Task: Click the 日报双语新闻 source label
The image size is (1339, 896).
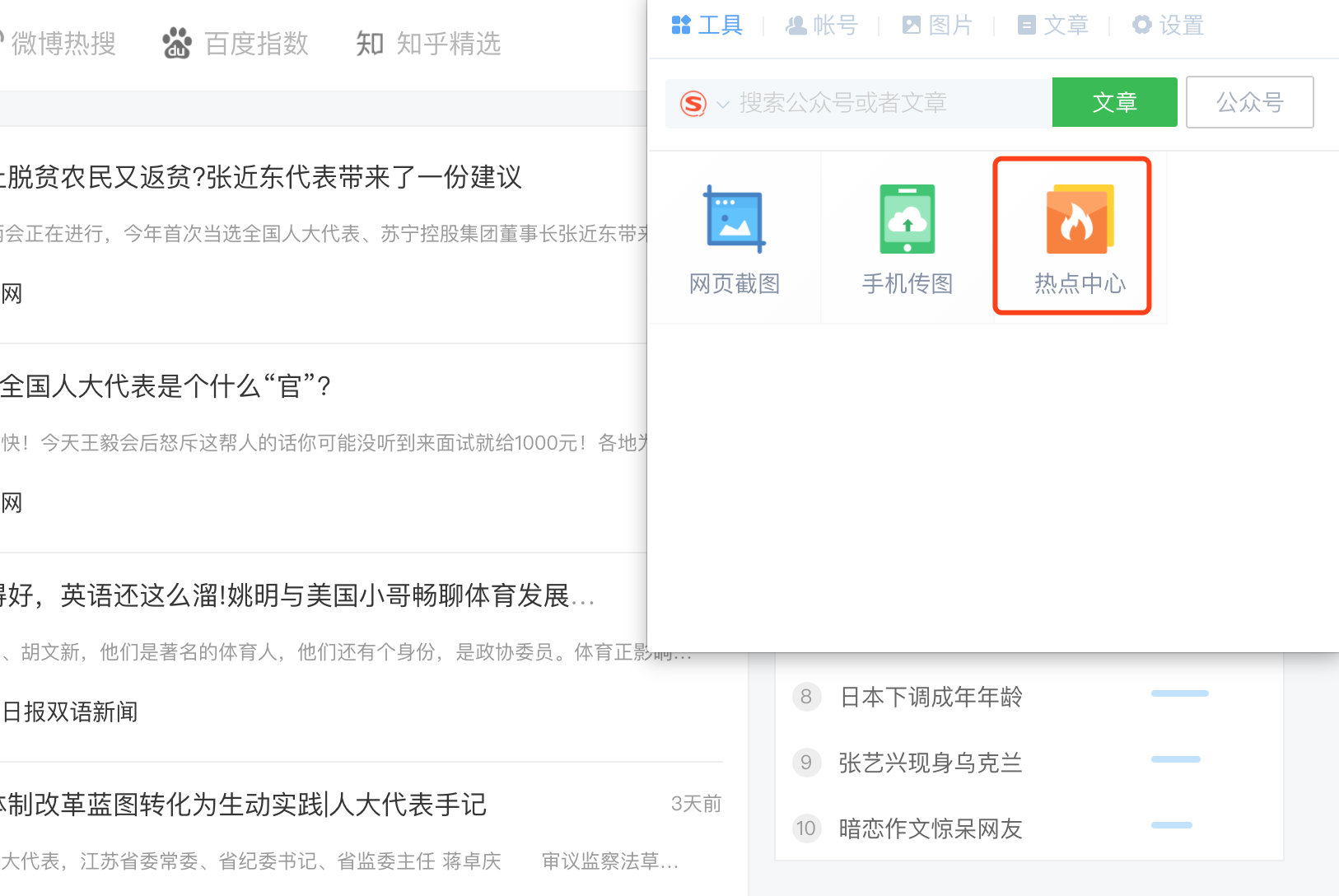Action: pos(69,712)
